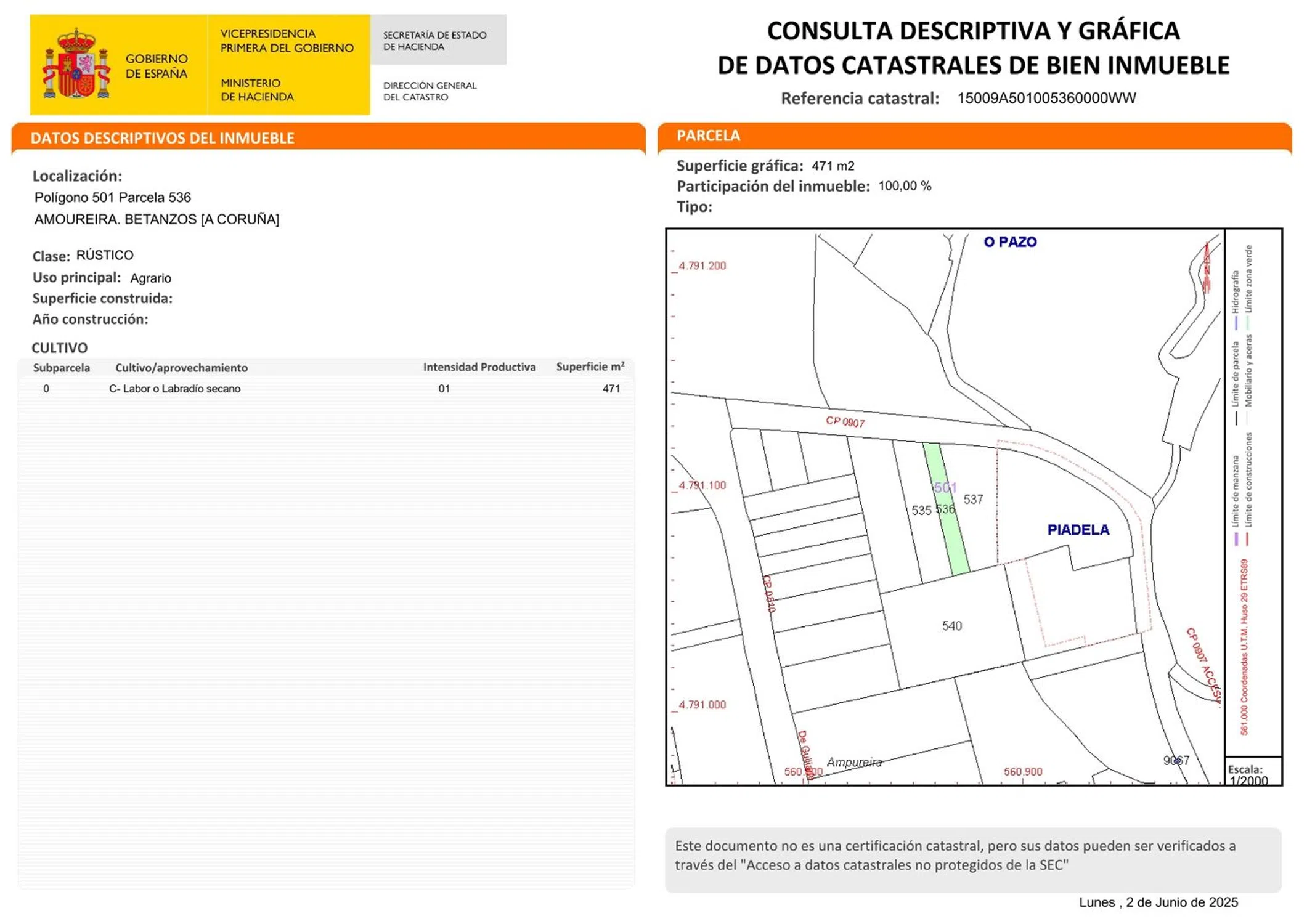Select the Labor o Labradío secano row
Screen dimensions: 1307x924
click(x=174, y=389)
